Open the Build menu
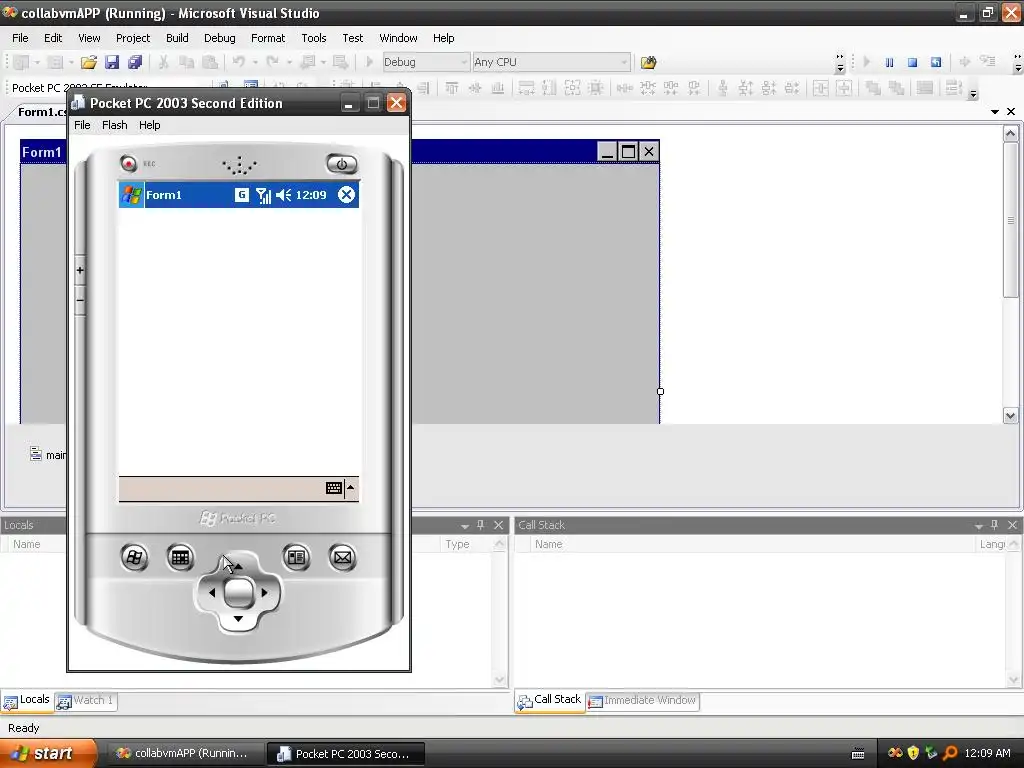1024x768 pixels. 177,38
